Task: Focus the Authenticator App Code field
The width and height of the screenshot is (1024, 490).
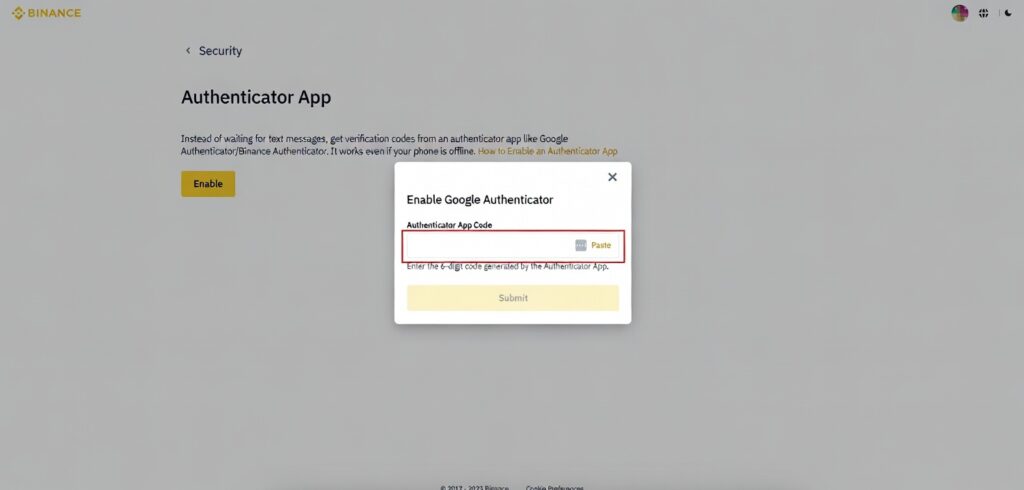Action: click(x=513, y=246)
